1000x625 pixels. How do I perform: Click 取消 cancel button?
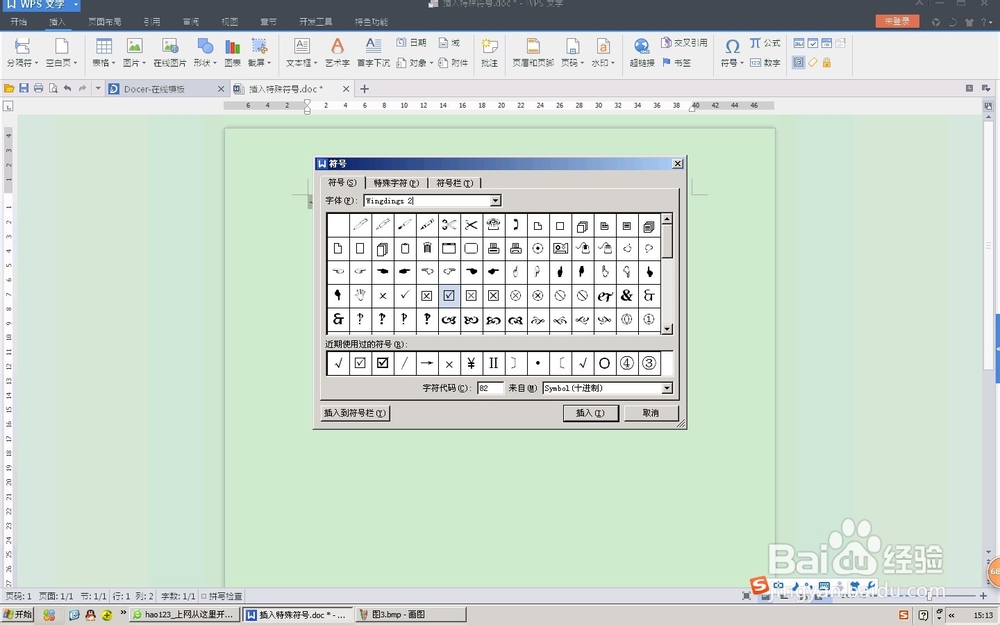(651, 413)
